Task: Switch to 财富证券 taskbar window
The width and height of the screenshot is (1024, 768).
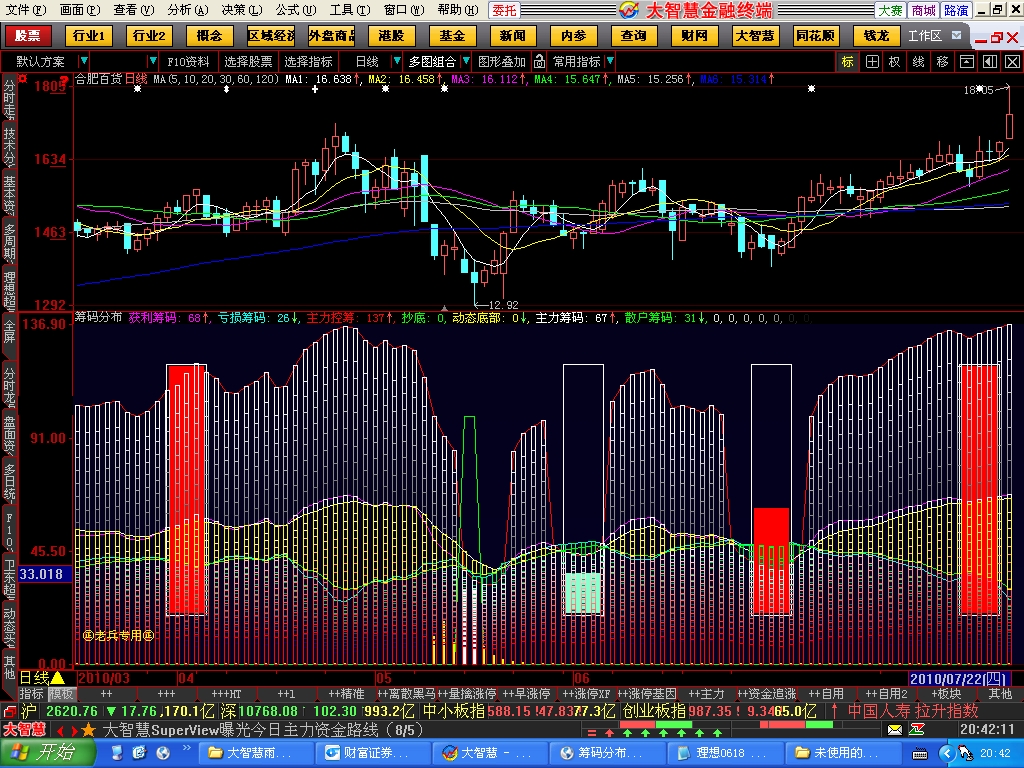Action: pos(372,754)
